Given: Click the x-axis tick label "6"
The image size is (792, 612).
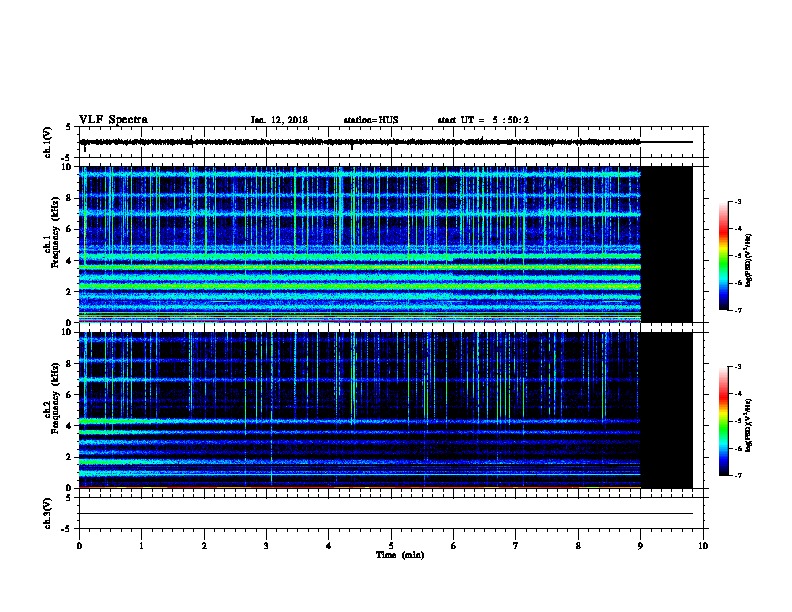Looking at the screenshot, I should [x=453, y=545].
